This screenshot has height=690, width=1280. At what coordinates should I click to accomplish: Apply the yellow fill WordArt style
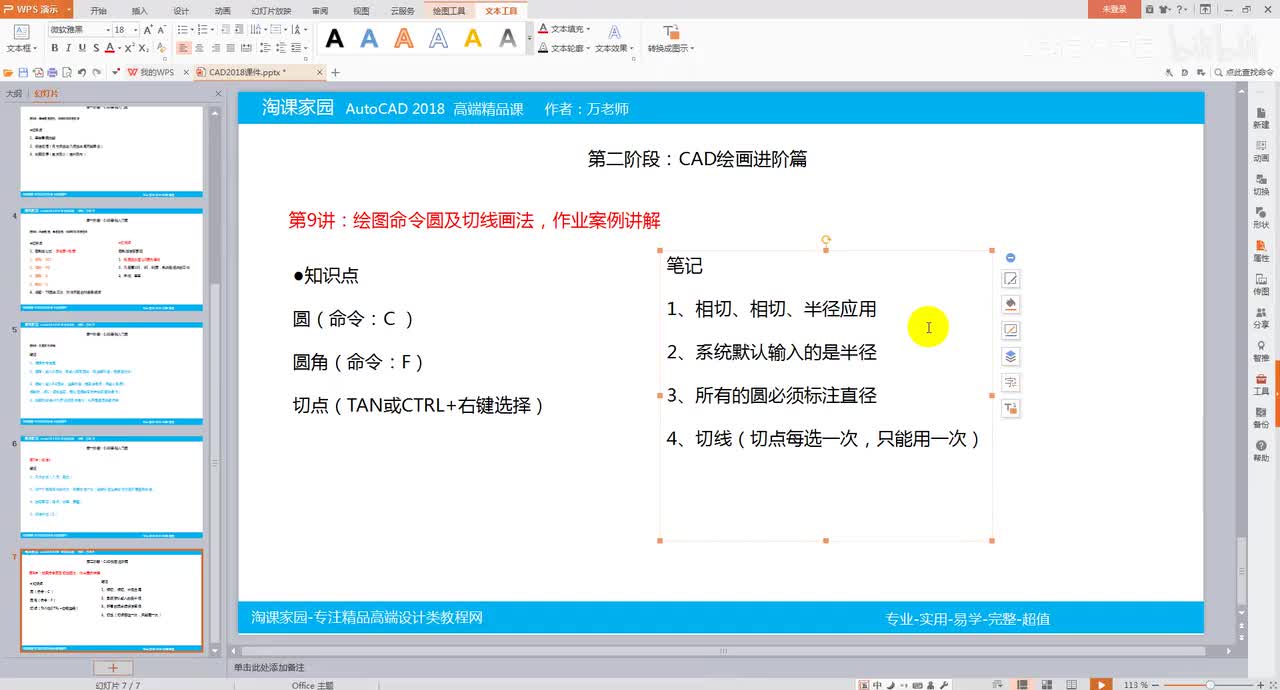coord(473,39)
